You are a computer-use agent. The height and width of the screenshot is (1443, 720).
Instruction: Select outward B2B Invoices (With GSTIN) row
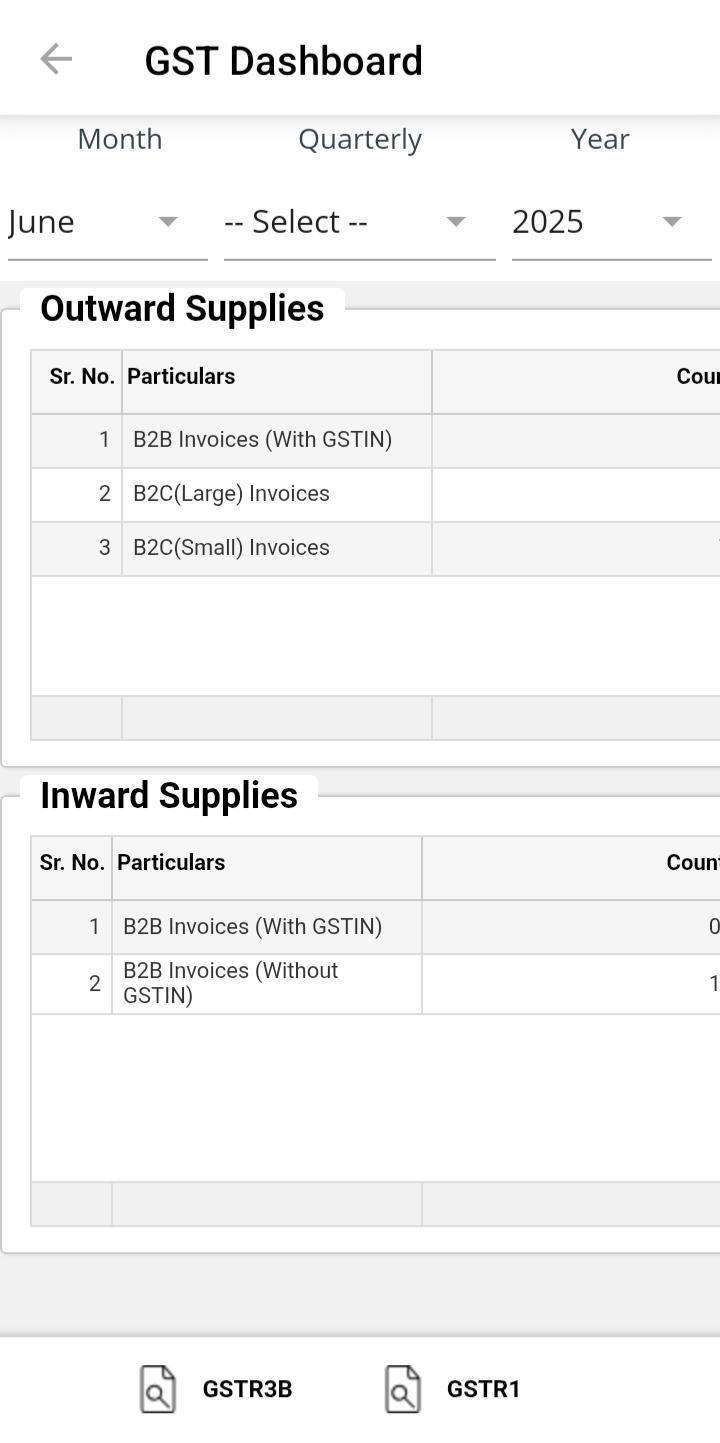[262, 440]
